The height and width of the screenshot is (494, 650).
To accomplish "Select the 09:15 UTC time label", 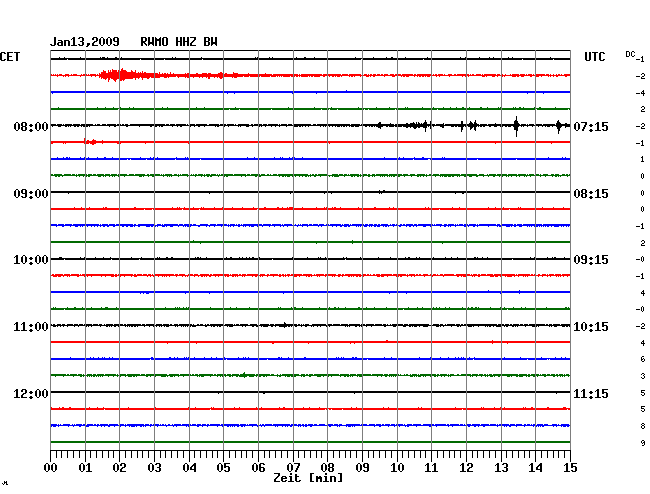I will click(591, 260).
